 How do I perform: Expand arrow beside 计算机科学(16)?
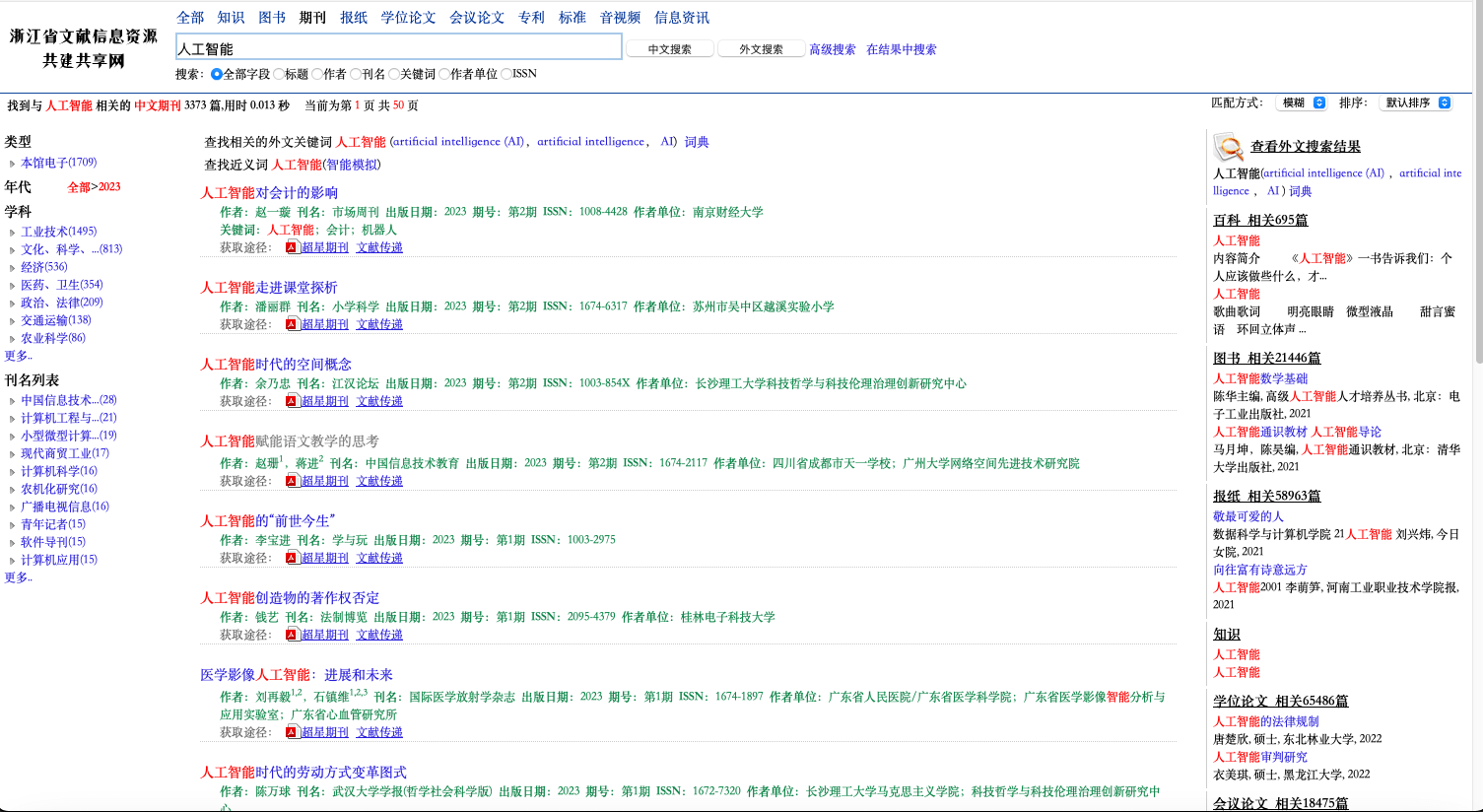(12, 472)
